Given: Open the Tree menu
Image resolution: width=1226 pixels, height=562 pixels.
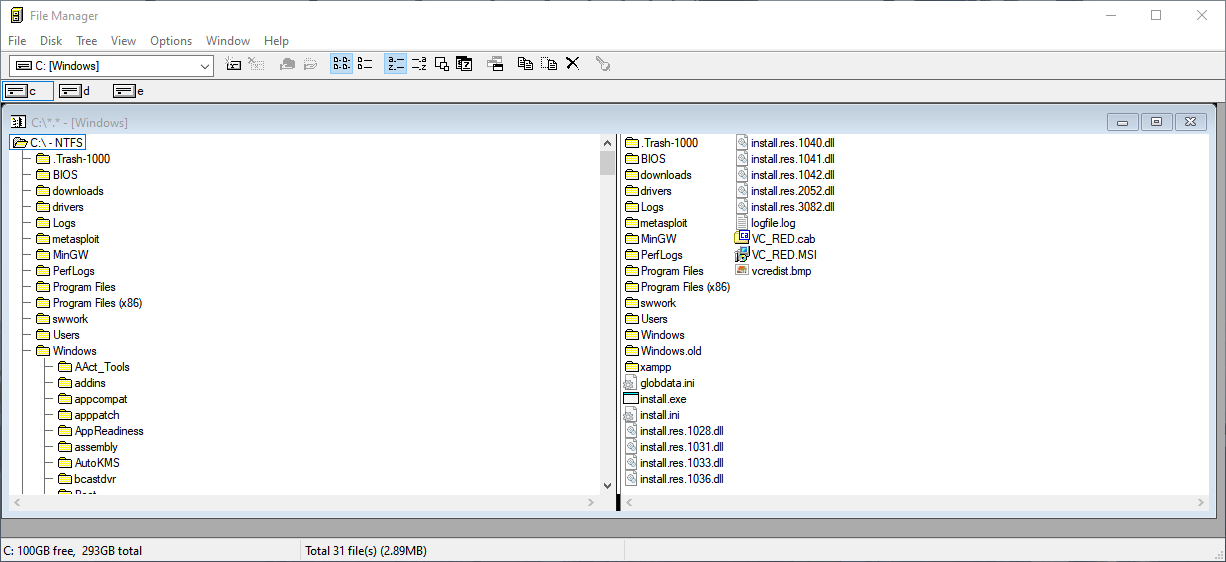Looking at the screenshot, I should coord(87,41).
